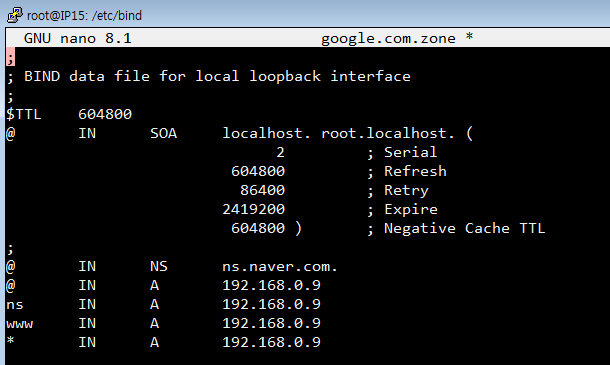Click the 'IN' class on the NS line
This screenshot has width=610, height=365.
[87, 267]
